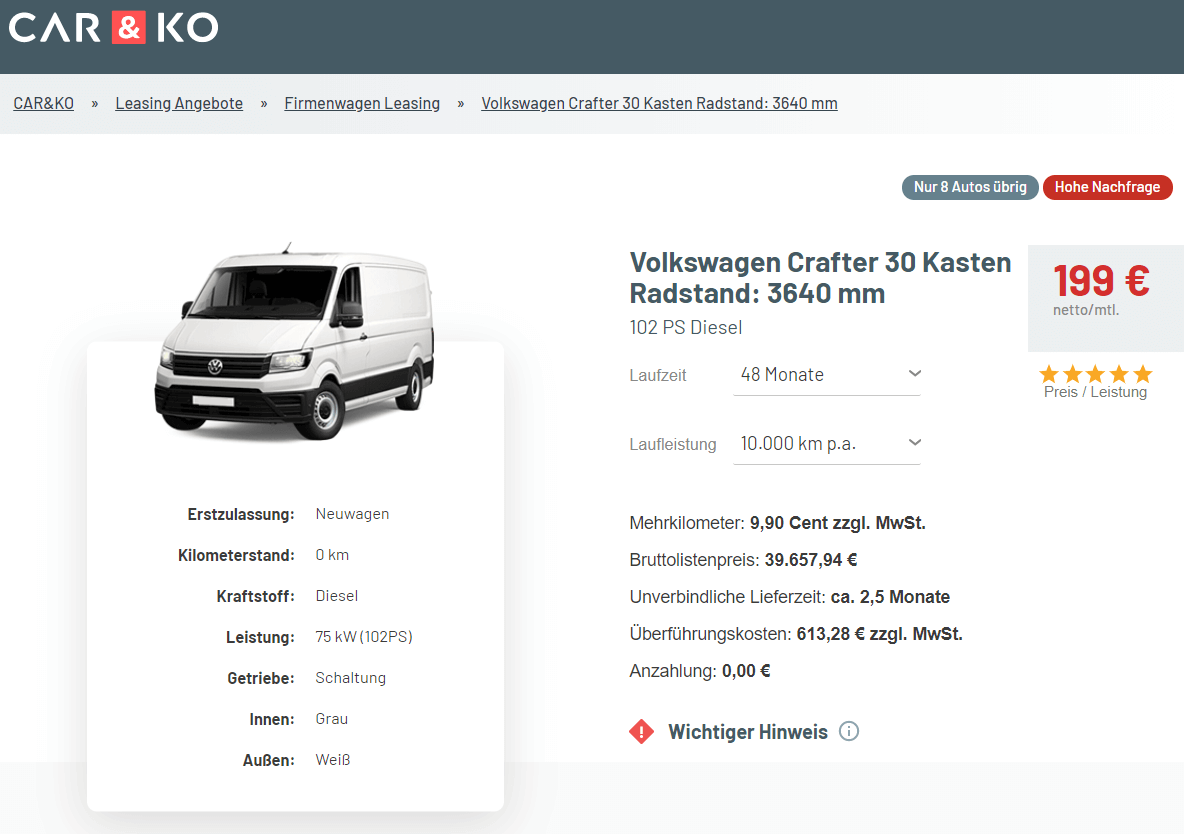This screenshot has height=834, width=1184.
Task: Click the 'Nur 8 Autos übrig' badge
Action: tap(970, 187)
